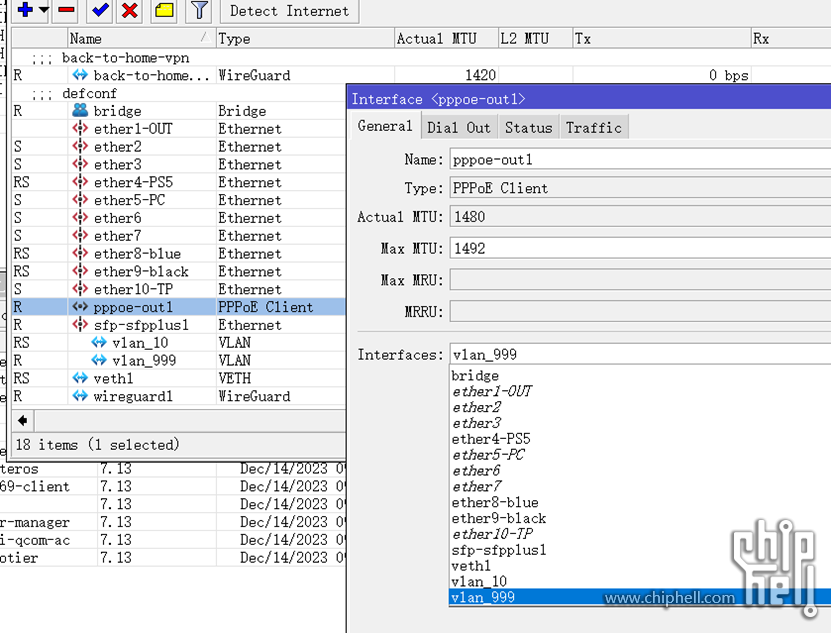Select the wireguard1 row name
Image resolution: width=831 pixels, height=633 pixels.
tap(133, 396)
